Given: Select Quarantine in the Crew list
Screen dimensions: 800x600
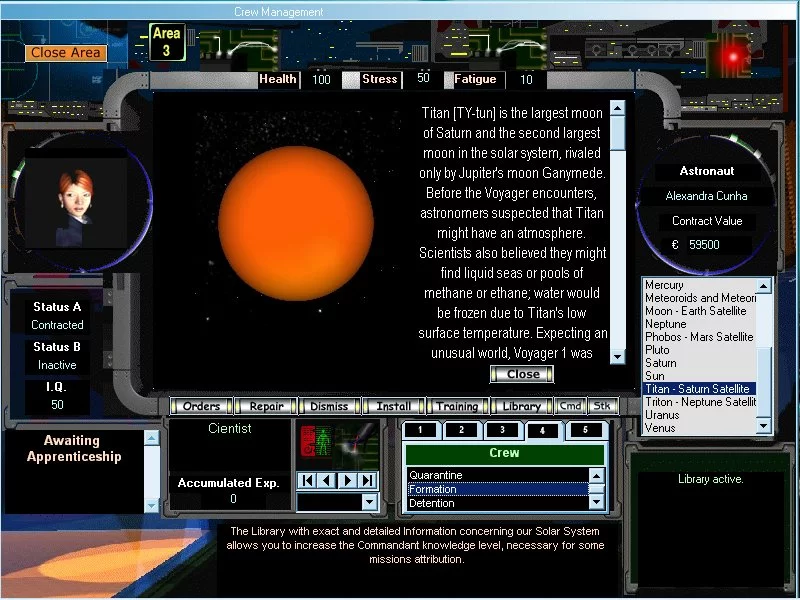Looking at the screenshot, I should (x=498, y=475).
